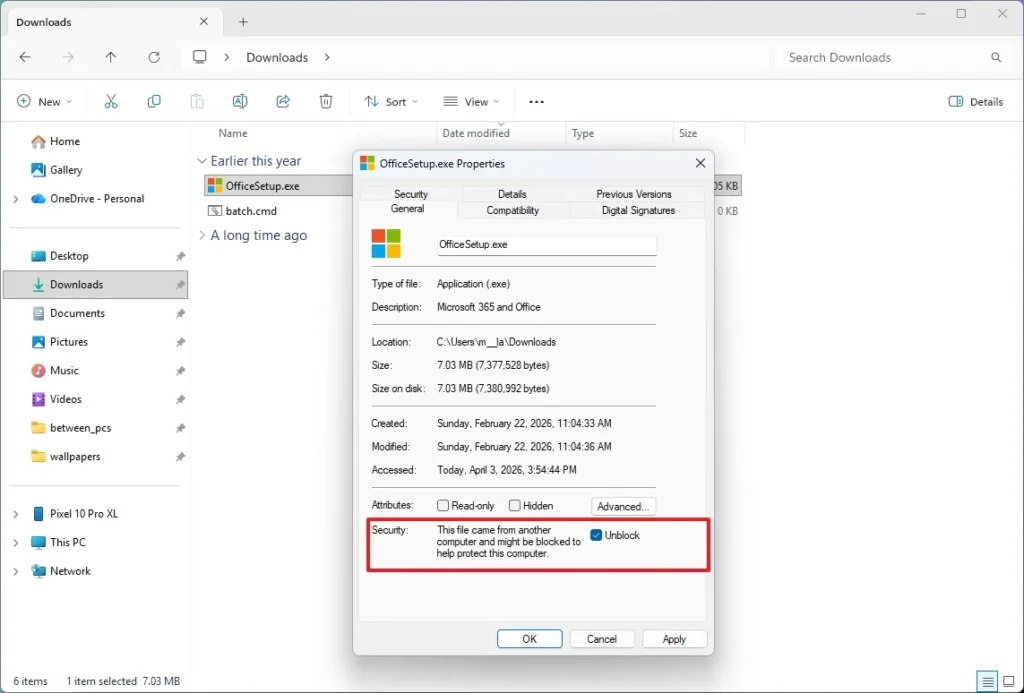Apply the property changes

click(674, 638)
